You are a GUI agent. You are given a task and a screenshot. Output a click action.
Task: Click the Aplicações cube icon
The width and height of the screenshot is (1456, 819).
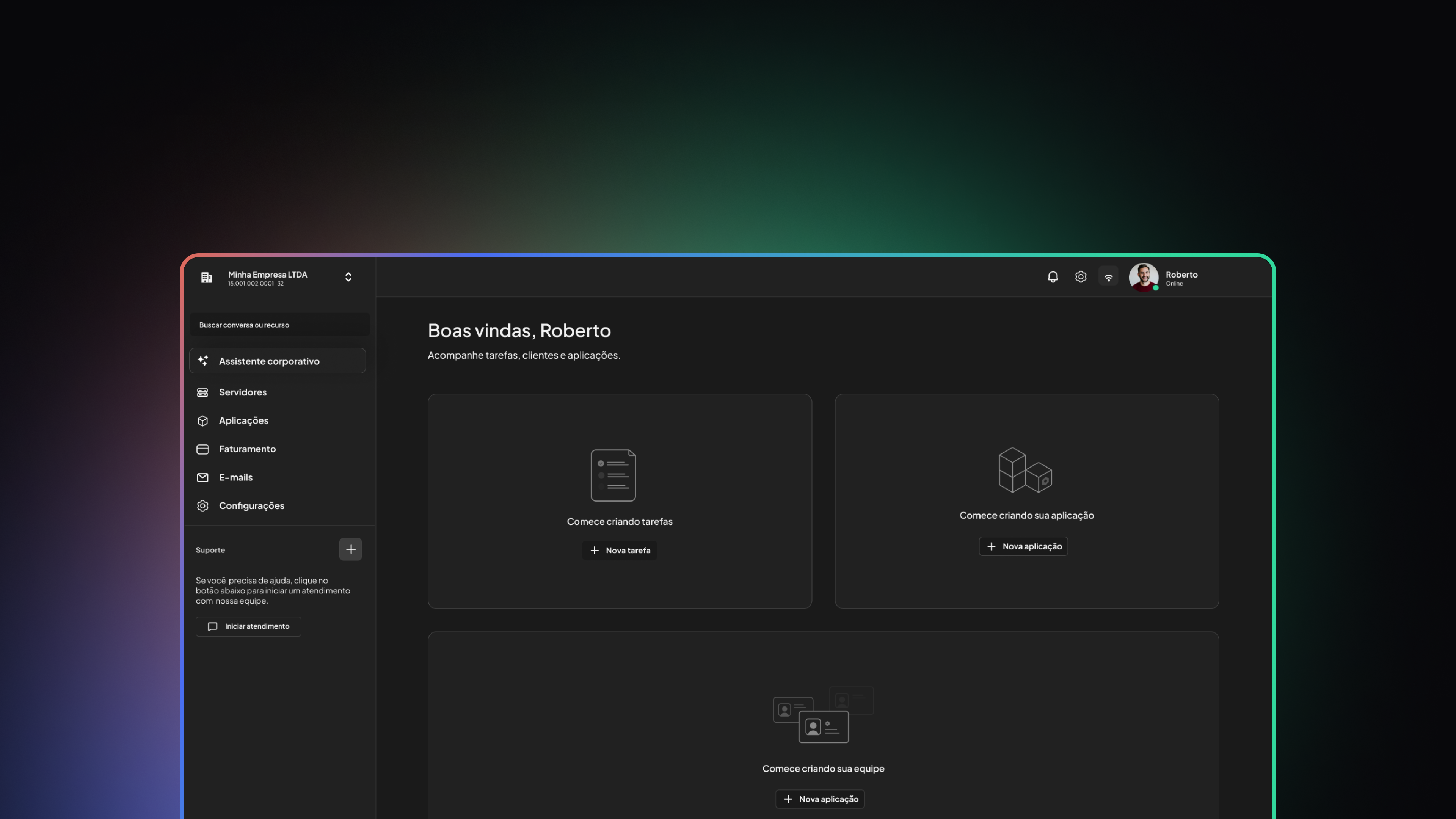(x=202, y=421)
